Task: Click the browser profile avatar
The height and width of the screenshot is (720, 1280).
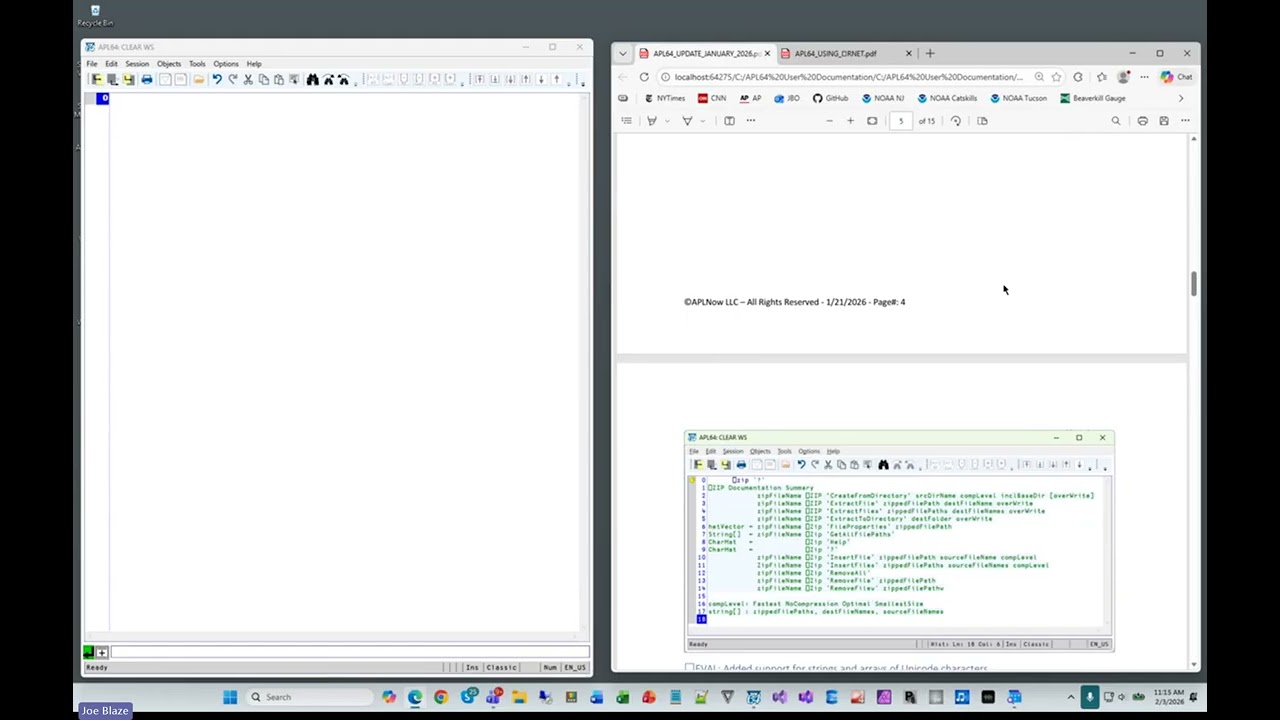Action: tap(1123, 77)
